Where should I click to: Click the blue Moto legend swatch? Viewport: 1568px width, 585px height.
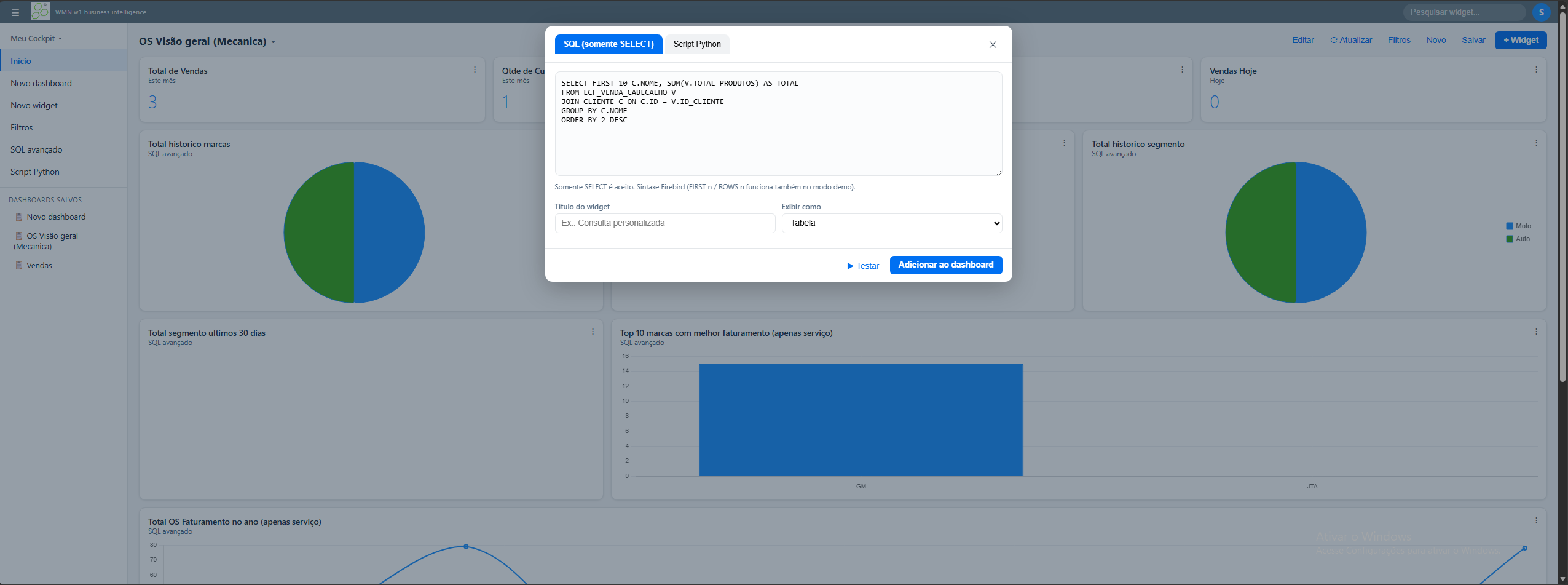[x=1509, y=226]
